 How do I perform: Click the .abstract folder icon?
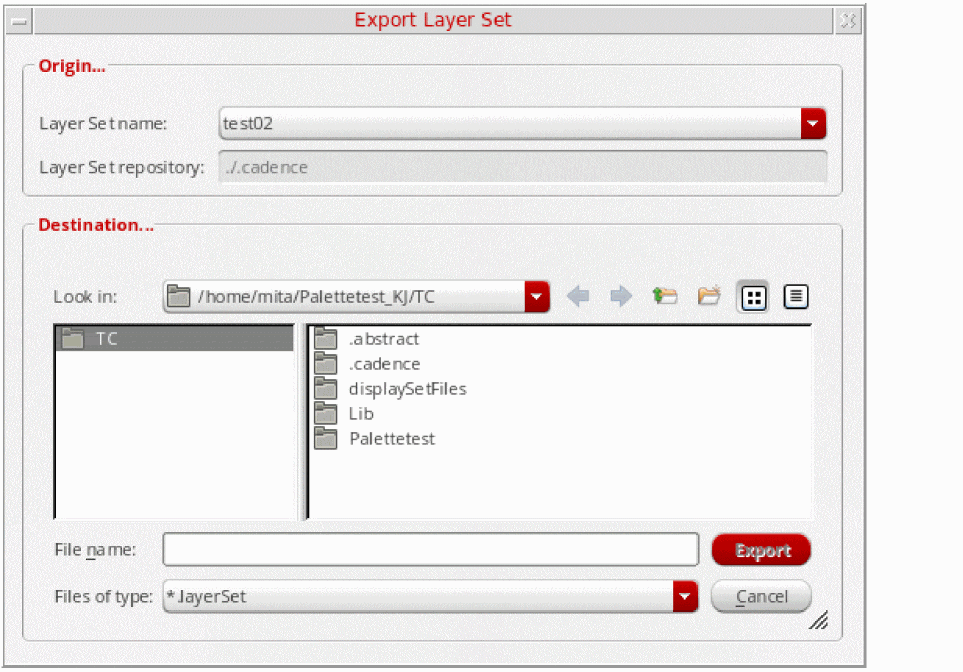tap(326, 338)
